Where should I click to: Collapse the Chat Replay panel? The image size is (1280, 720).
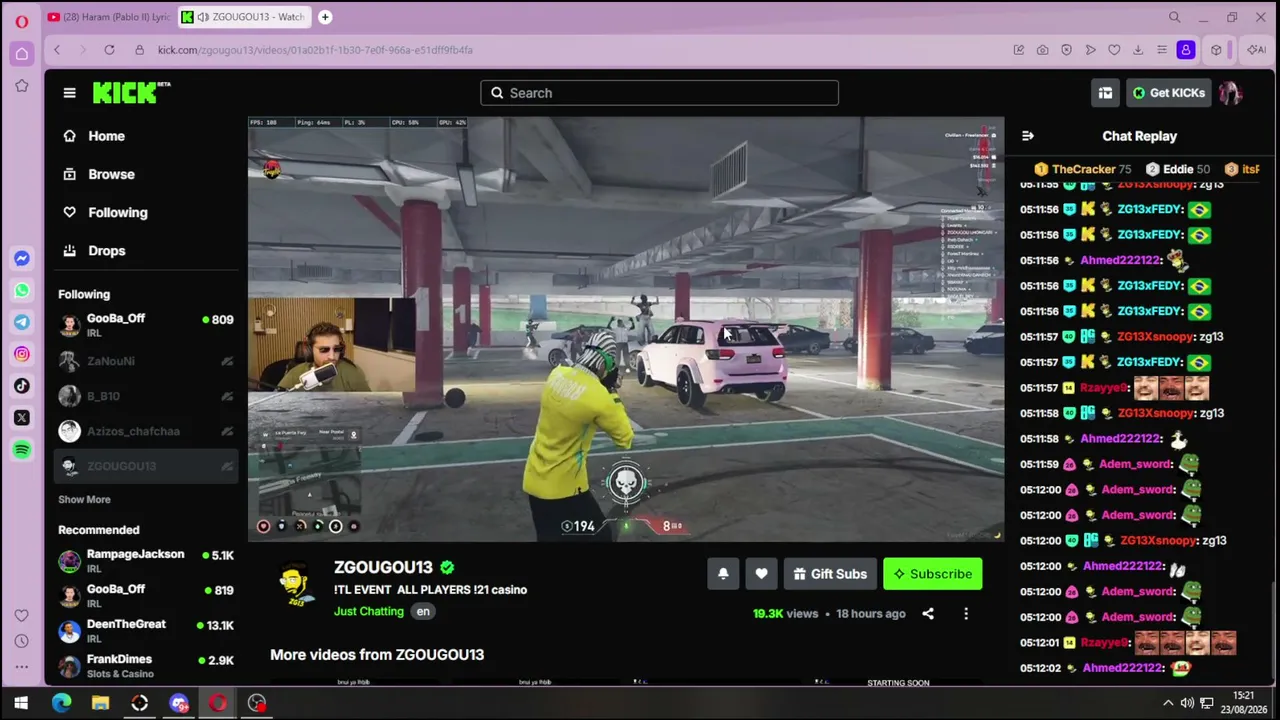pyautogui.click(x=1028, y=136)
